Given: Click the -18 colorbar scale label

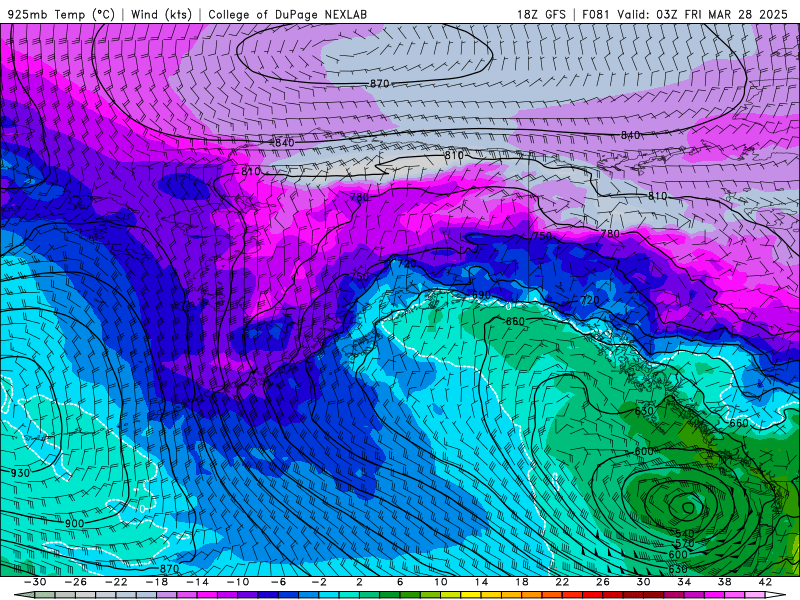Looking at the screenshot, I should [x=157, y=582].
